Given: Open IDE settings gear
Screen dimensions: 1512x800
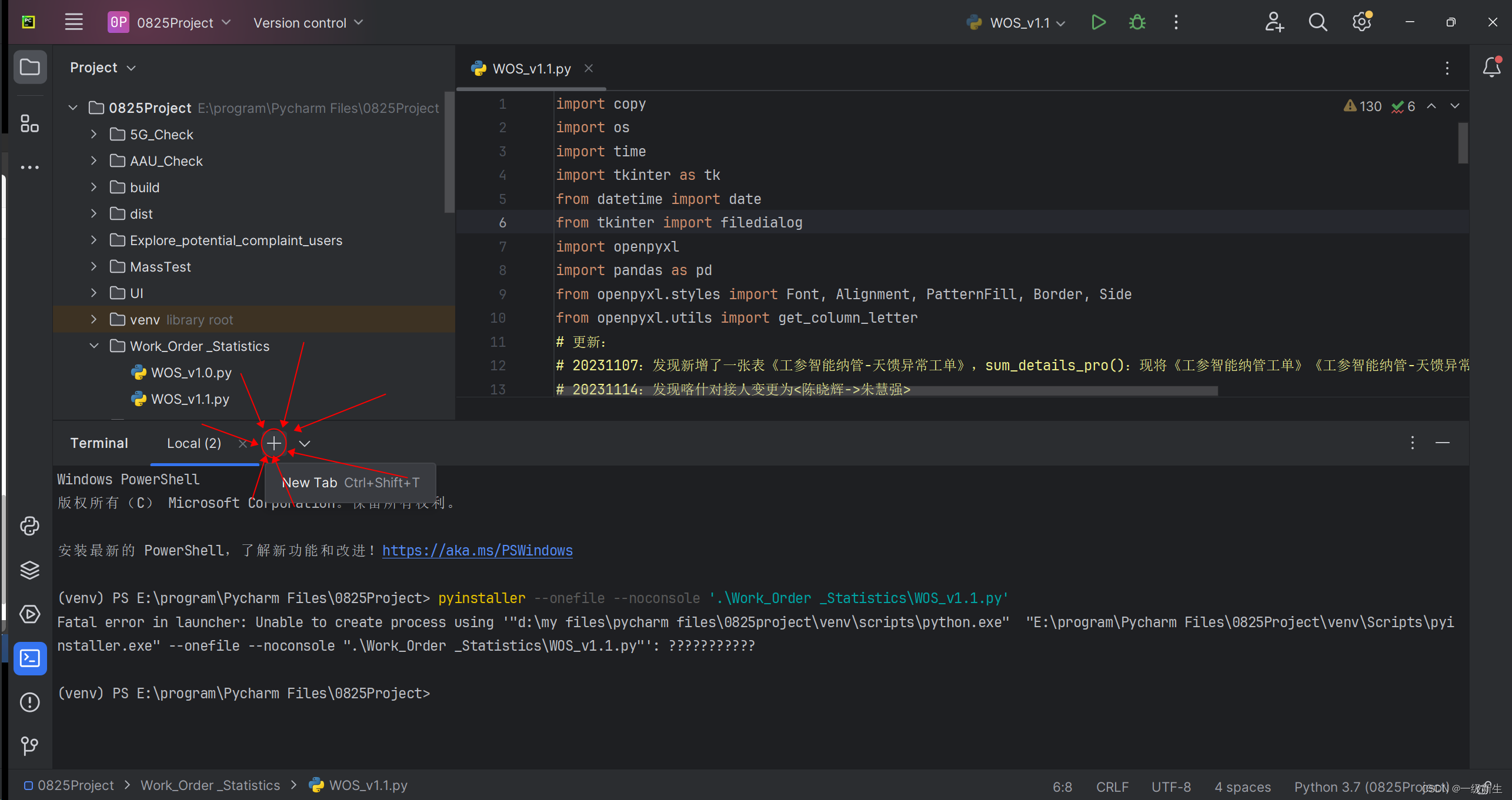Looking at the screenshot, I should (x=1362, y=22).
